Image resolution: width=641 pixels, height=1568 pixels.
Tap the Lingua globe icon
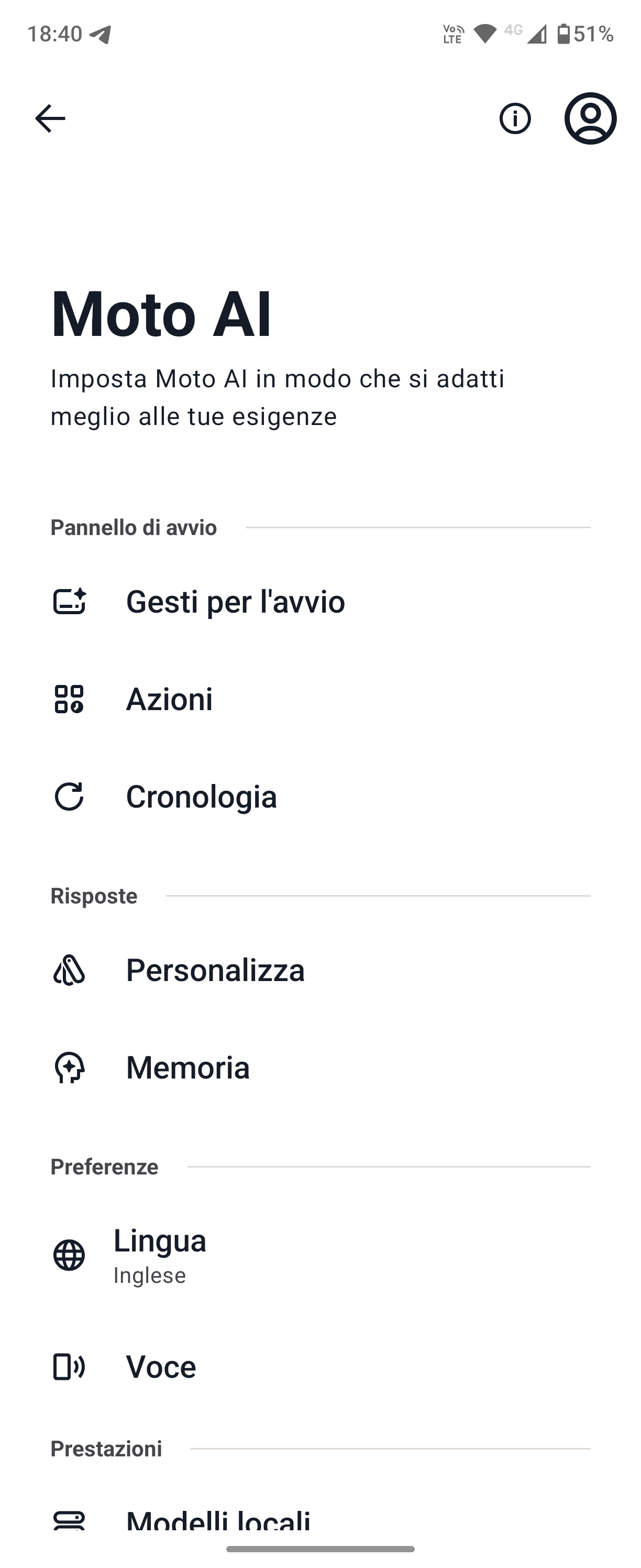tap(69, 1255)
